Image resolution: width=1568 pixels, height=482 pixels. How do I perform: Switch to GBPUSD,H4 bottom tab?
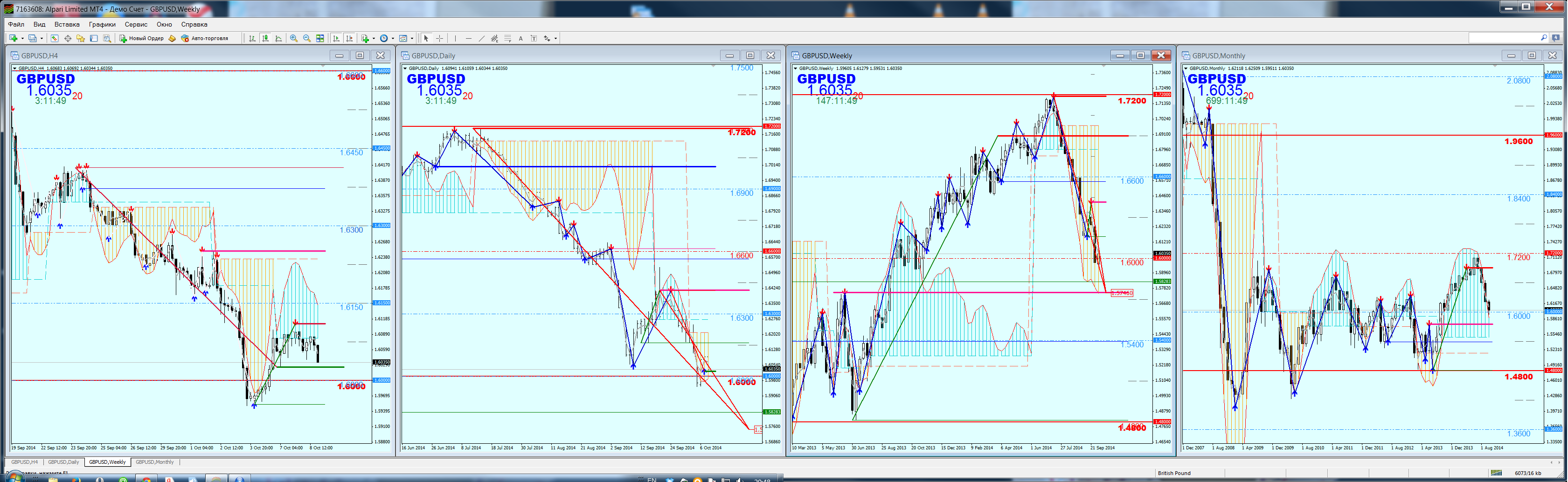tap(24, 462)
